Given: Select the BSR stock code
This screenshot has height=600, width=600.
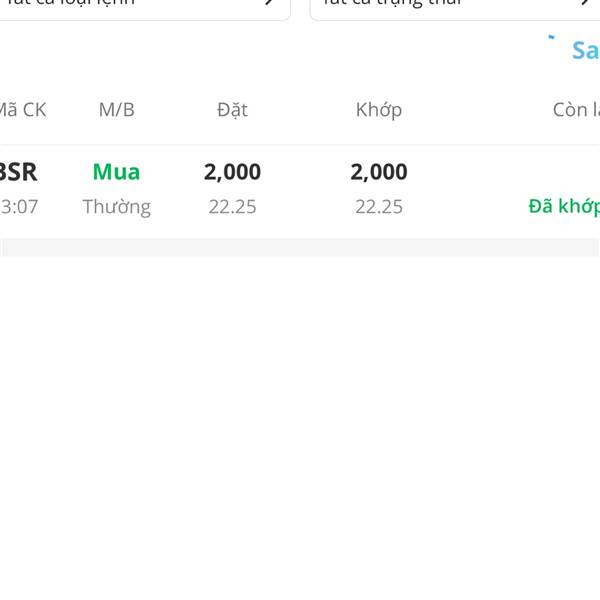Looking at the screenshot, I should 18,172.
